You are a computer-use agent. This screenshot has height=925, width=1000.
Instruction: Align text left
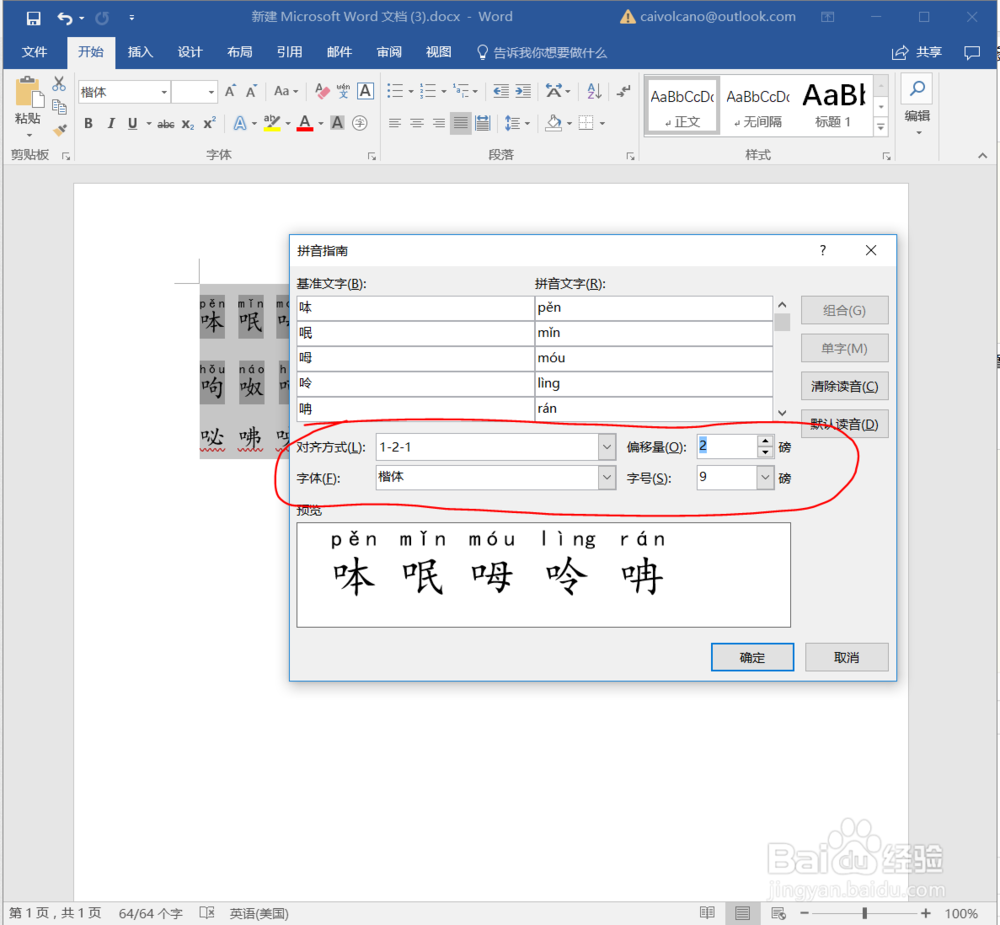pyautogui.click(x=395, y=123)
